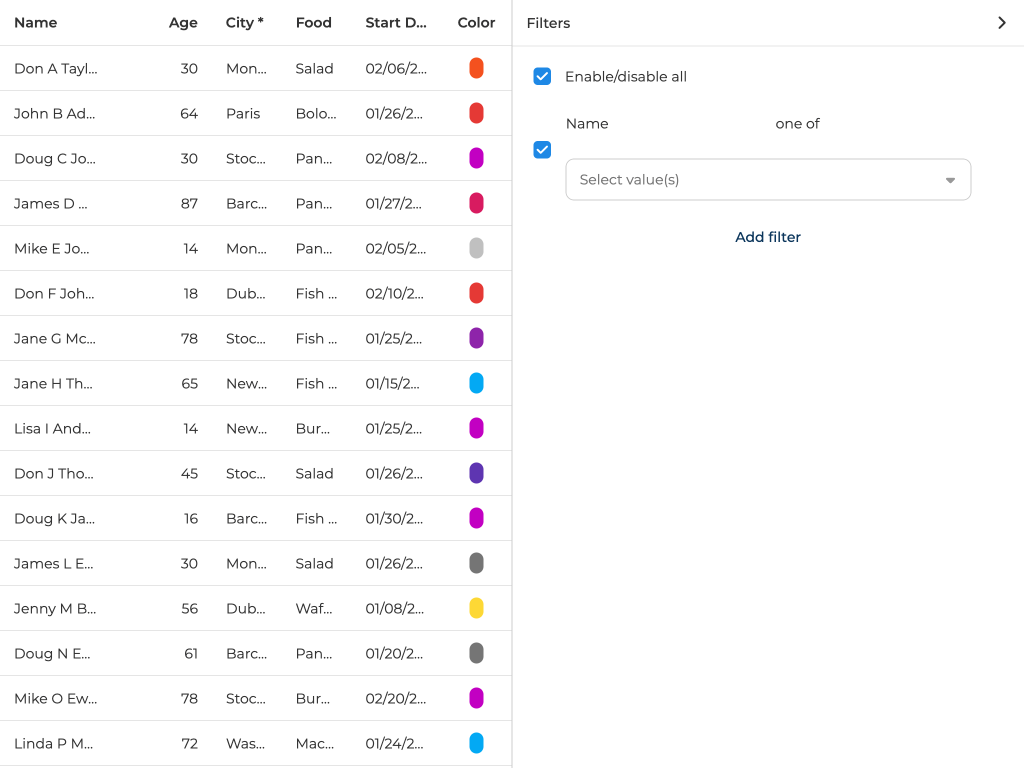
Task: Click the Color column header
Action: click(476, 23)
